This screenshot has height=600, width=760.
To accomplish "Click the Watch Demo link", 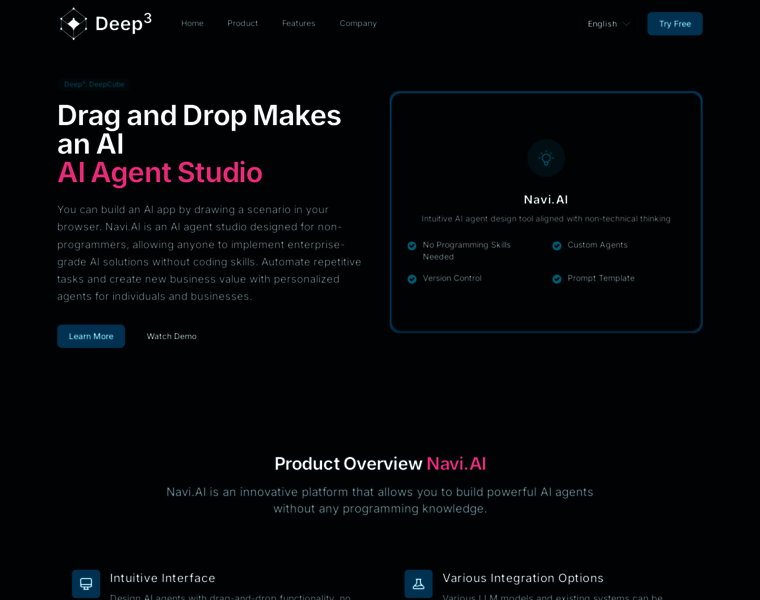I will coord(172,336).
